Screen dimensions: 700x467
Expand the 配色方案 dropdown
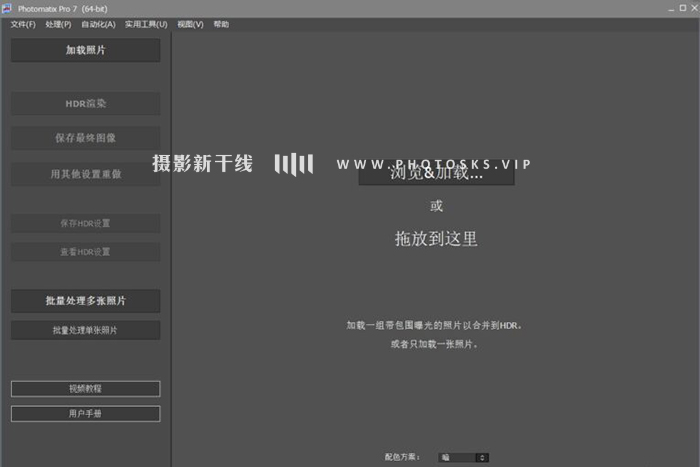click(x=463, y=458)
